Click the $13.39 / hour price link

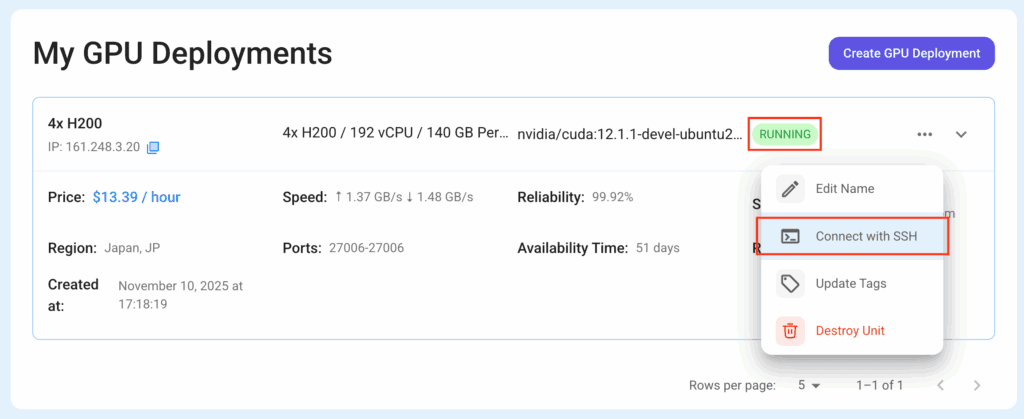click(136, 197)
